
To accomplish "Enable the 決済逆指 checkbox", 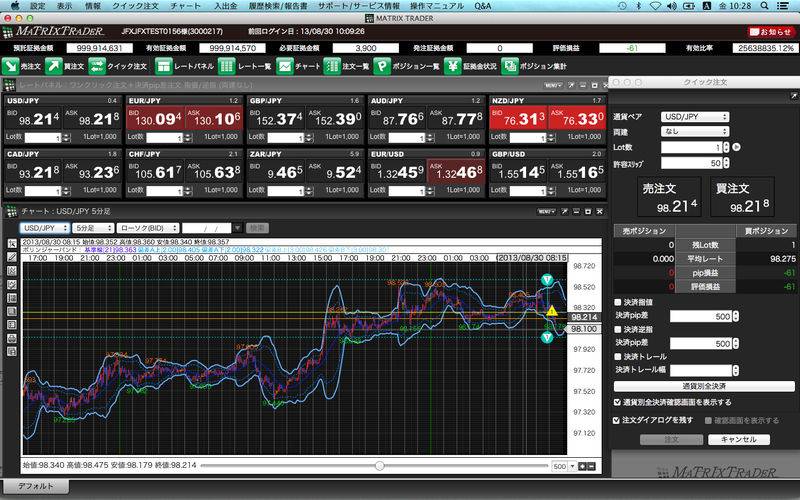I will pos(618,330).
